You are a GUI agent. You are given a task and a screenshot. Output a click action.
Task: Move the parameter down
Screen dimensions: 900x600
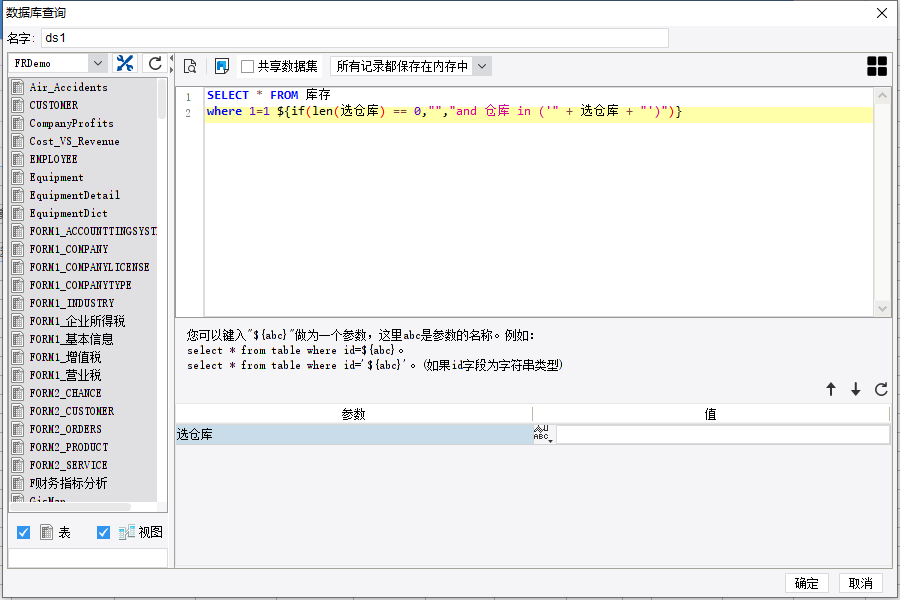[856, 389]
